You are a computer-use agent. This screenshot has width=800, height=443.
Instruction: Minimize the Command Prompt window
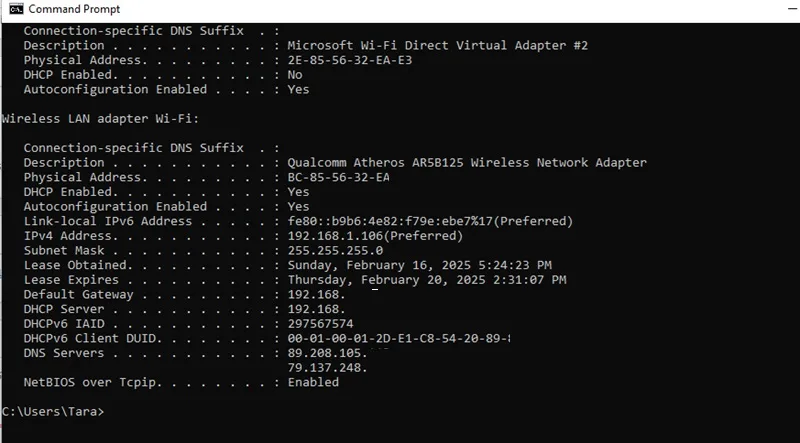791,9
